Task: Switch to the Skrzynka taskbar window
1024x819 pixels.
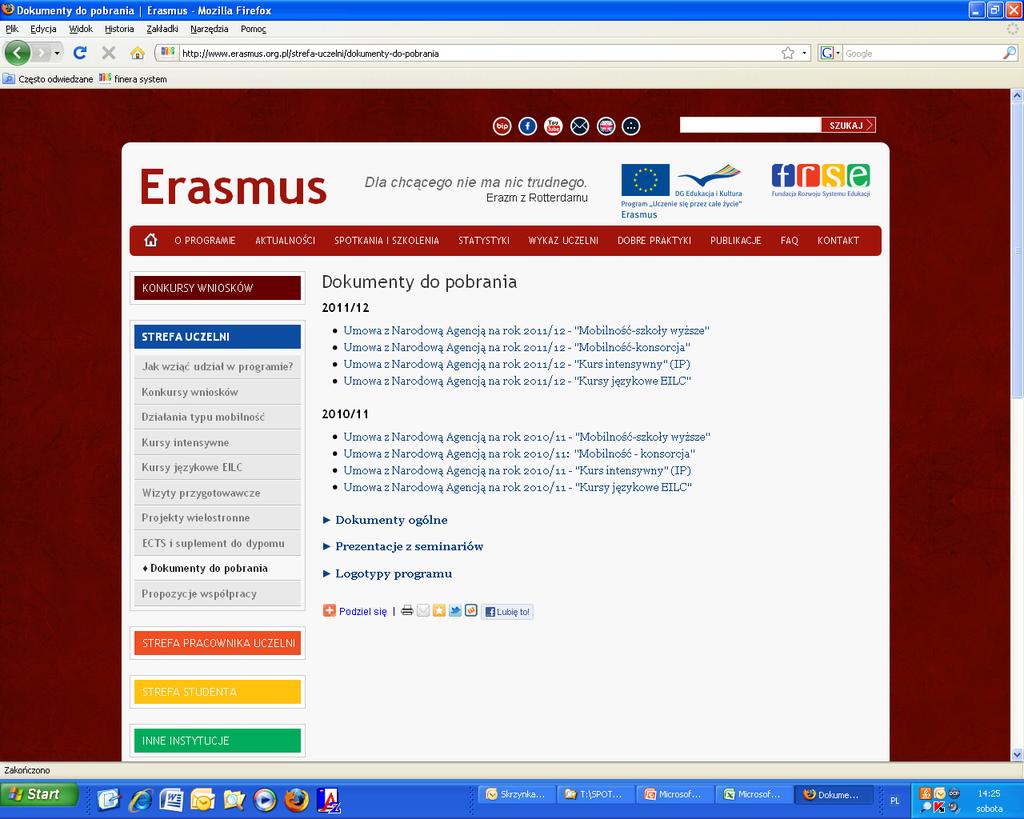Action: (x=517, y=795)
